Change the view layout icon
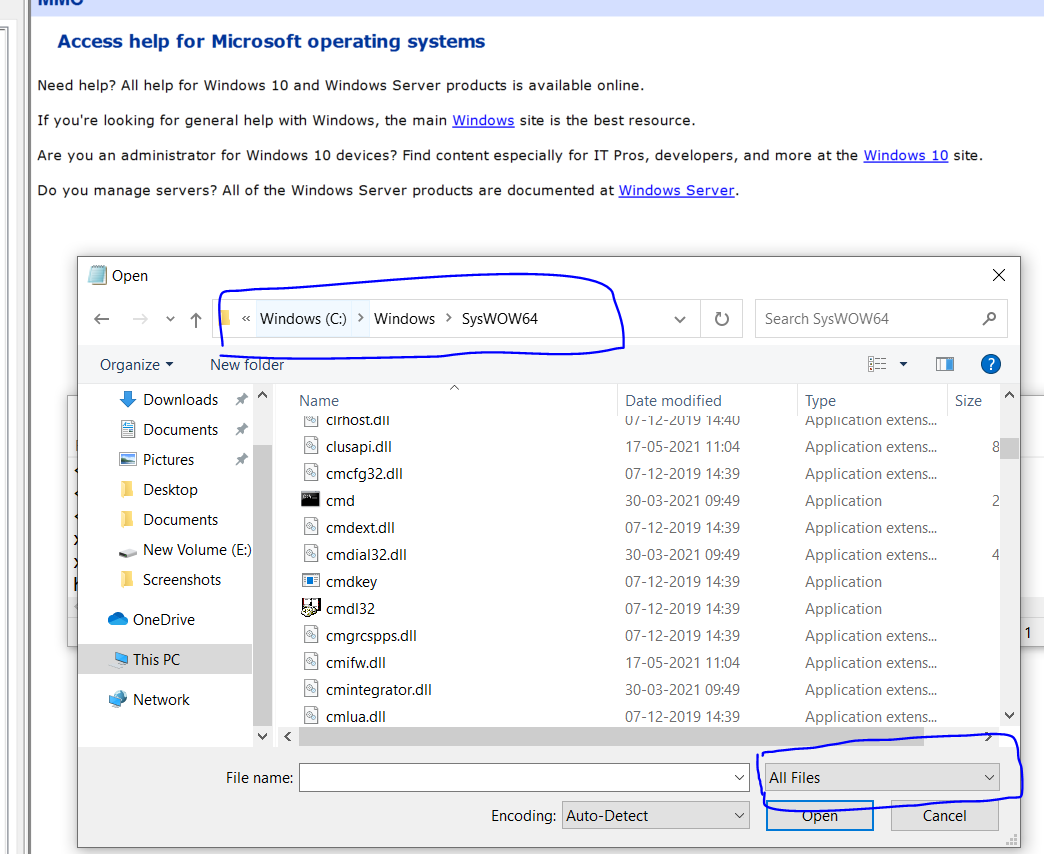Viewport: 1044px width, 854px height. pos(877,364)
